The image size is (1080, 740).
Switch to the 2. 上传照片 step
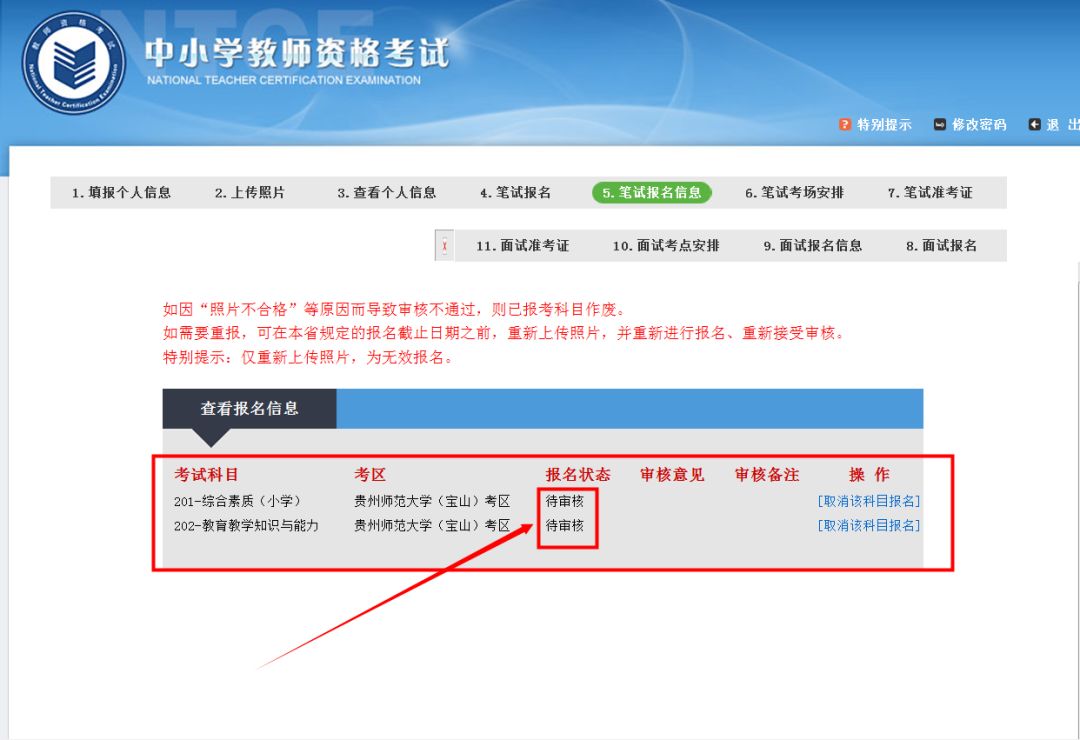tap(251, 191)
